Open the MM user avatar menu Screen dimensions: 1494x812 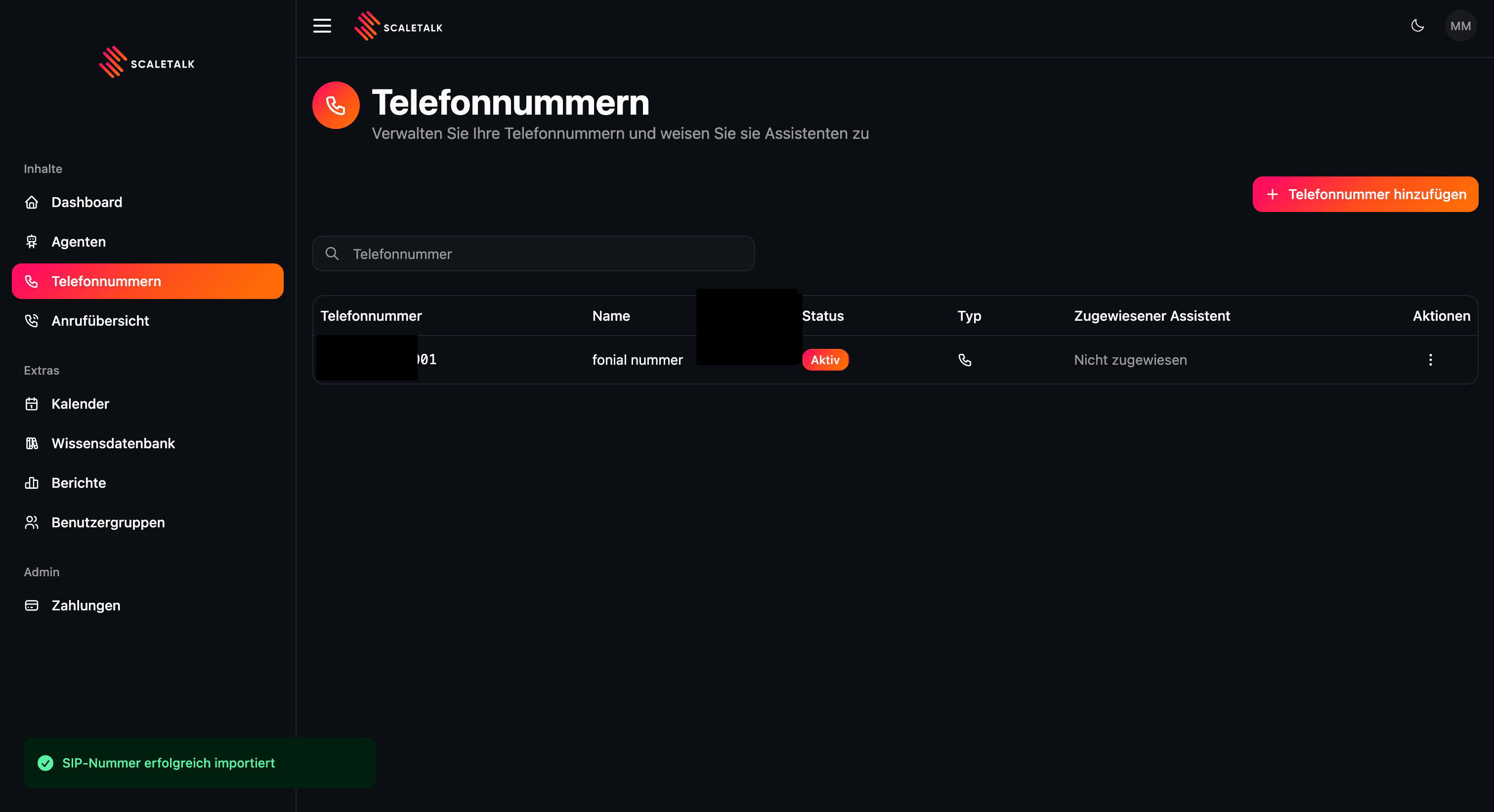(1460, 26)
